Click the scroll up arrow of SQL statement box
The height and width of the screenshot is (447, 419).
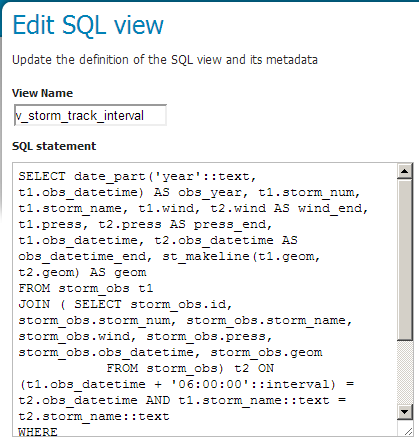click(405, 171)
